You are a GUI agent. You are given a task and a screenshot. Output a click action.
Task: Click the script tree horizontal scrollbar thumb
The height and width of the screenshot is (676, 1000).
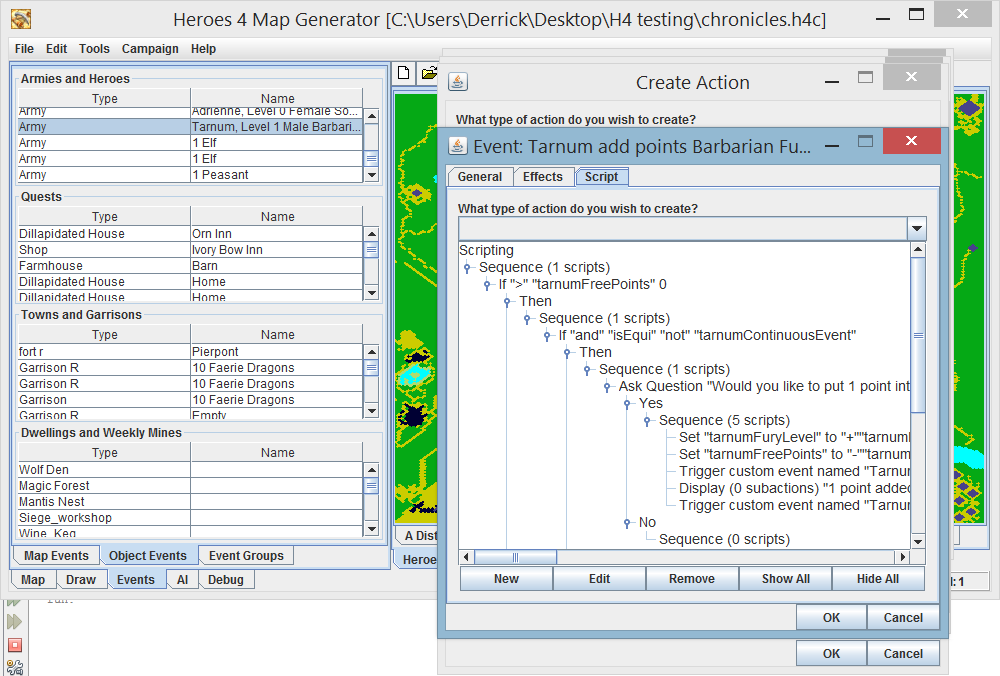click(x=515, y=557)
